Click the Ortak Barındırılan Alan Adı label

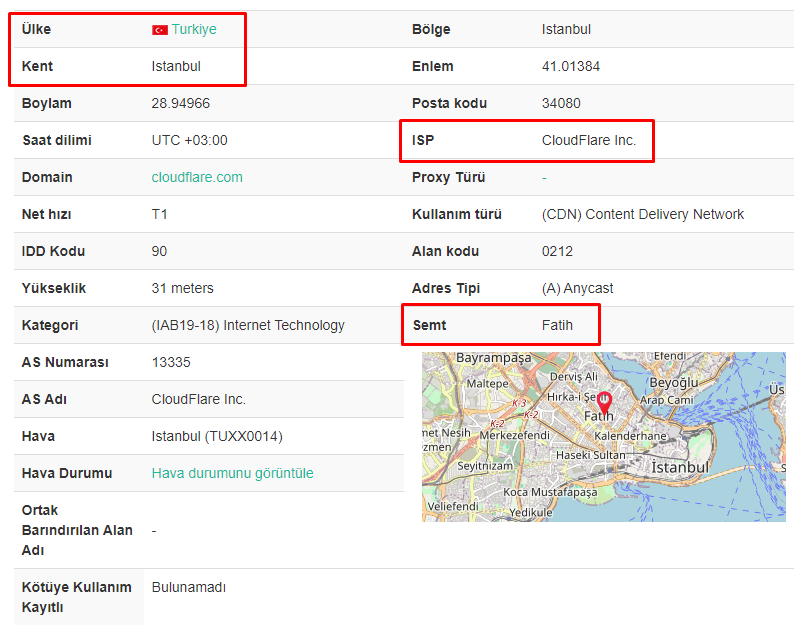pos(77,530)
